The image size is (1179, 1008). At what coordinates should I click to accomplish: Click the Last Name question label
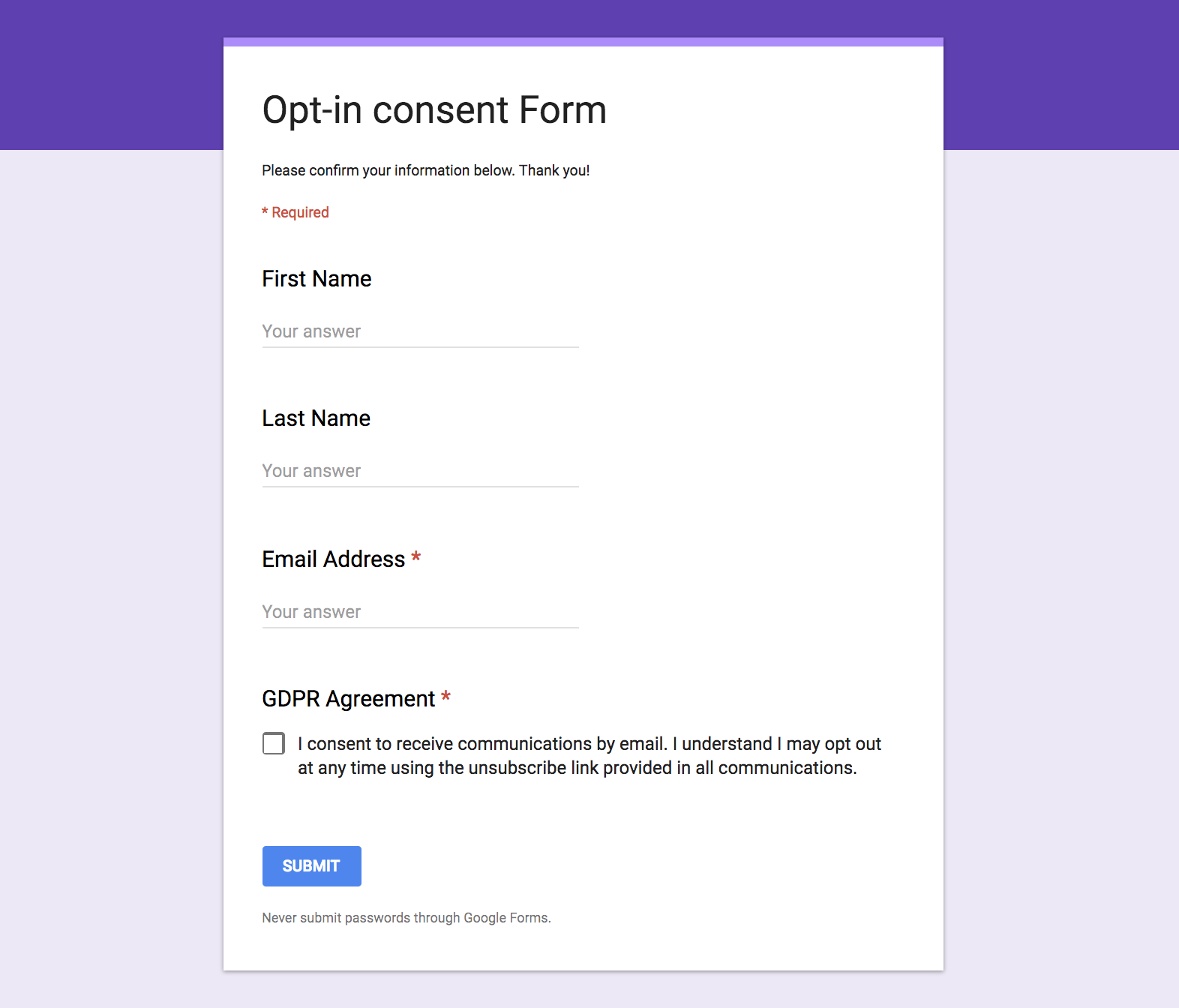(x=315, y=418)
